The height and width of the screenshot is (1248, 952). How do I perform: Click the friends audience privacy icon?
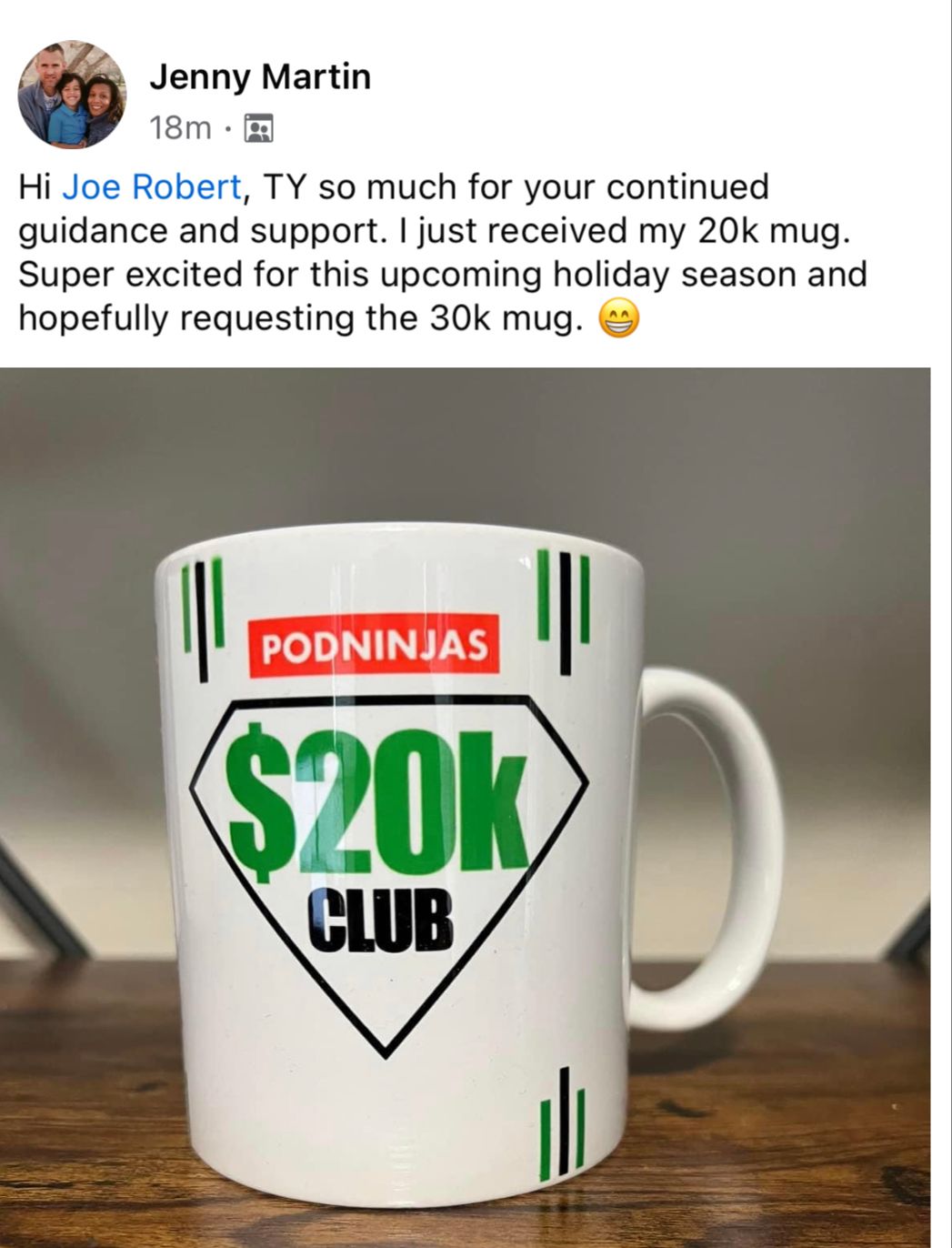pyautogui.click(x=259, y=129)
